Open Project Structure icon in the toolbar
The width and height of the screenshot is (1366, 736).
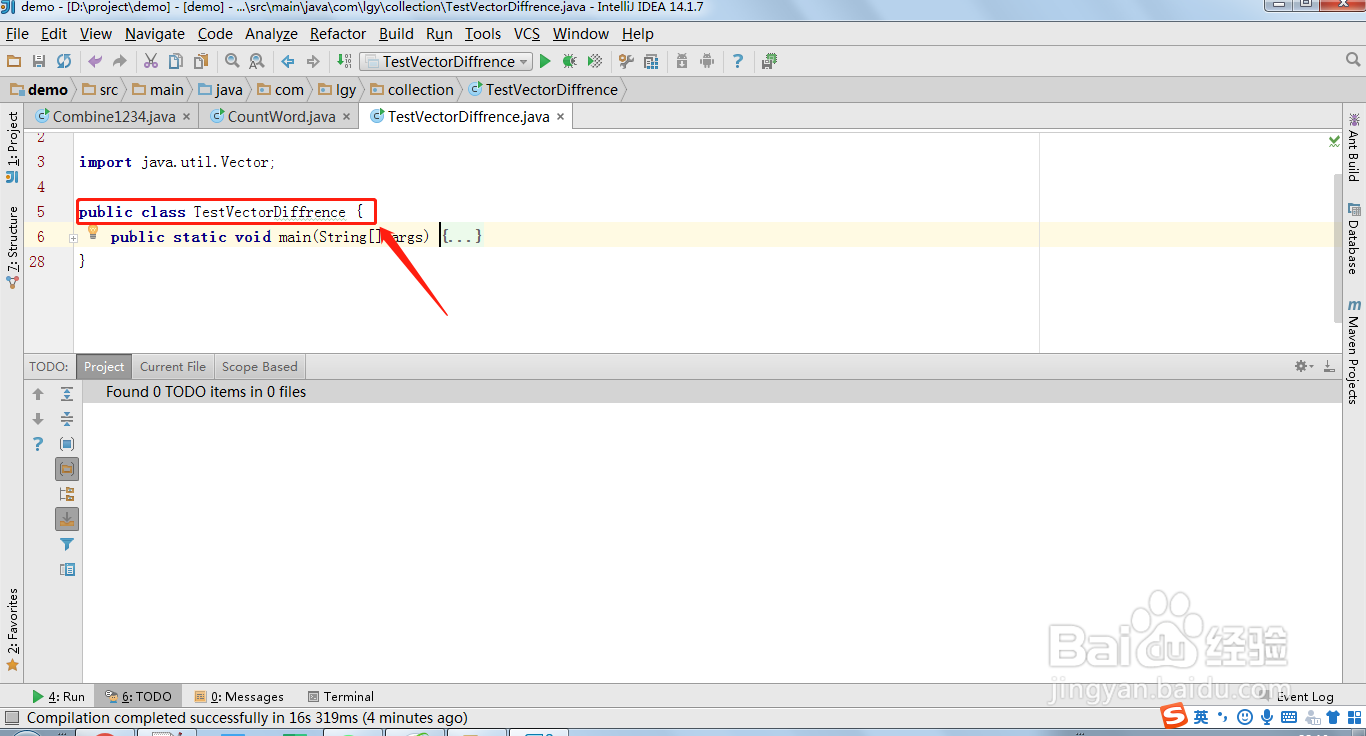tap(651, 61)
